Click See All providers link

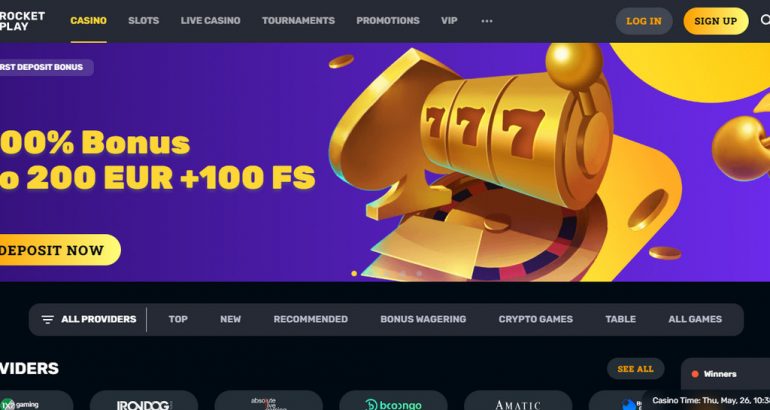click(635, 369)
